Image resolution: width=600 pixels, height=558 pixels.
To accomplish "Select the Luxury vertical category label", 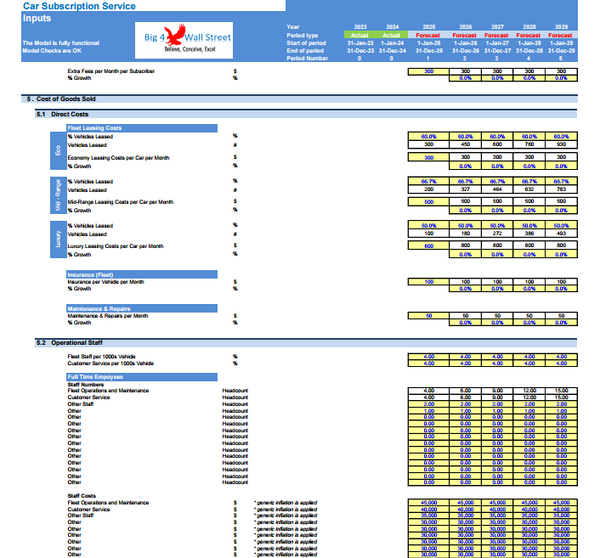I will [x=57, y=240].
